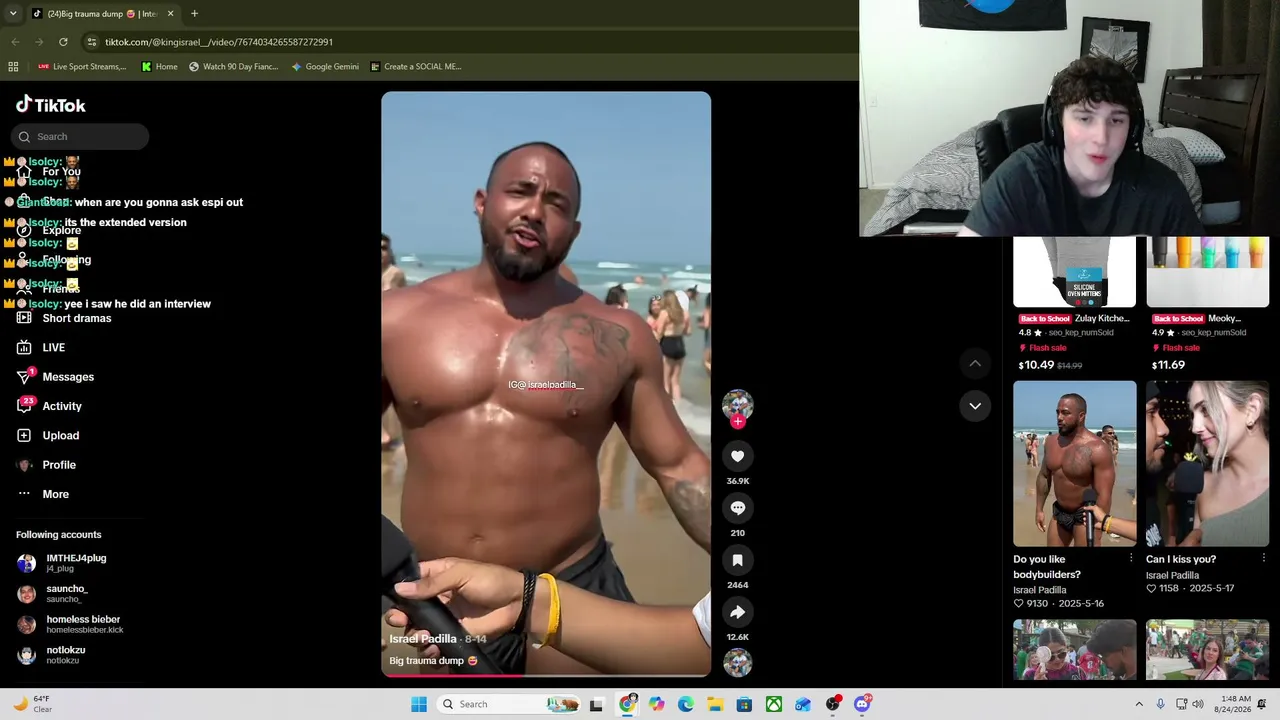
Task: Click the TikTok logo
Action: coord(51,105)
